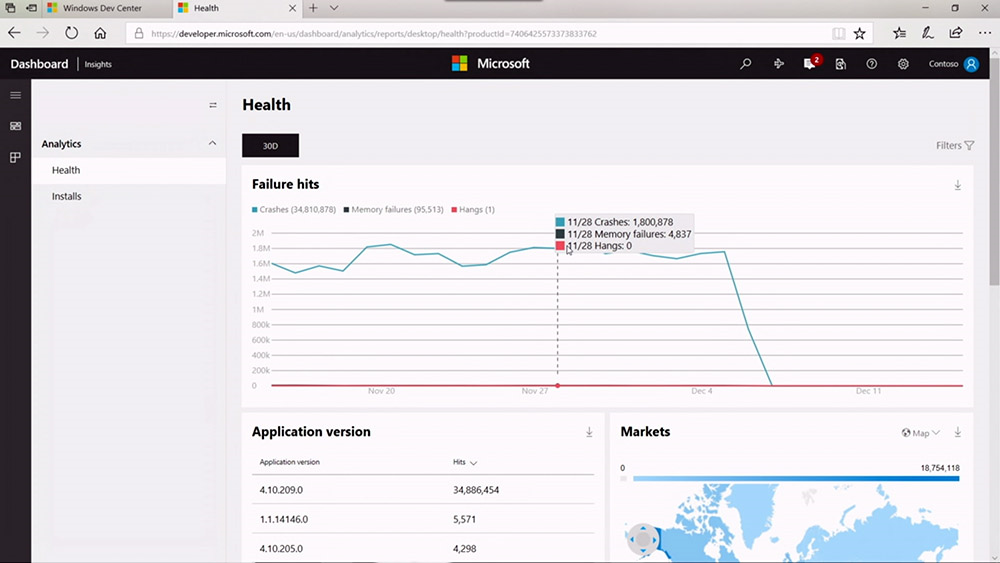Open the Settings gear in the header

click(903, 64)
